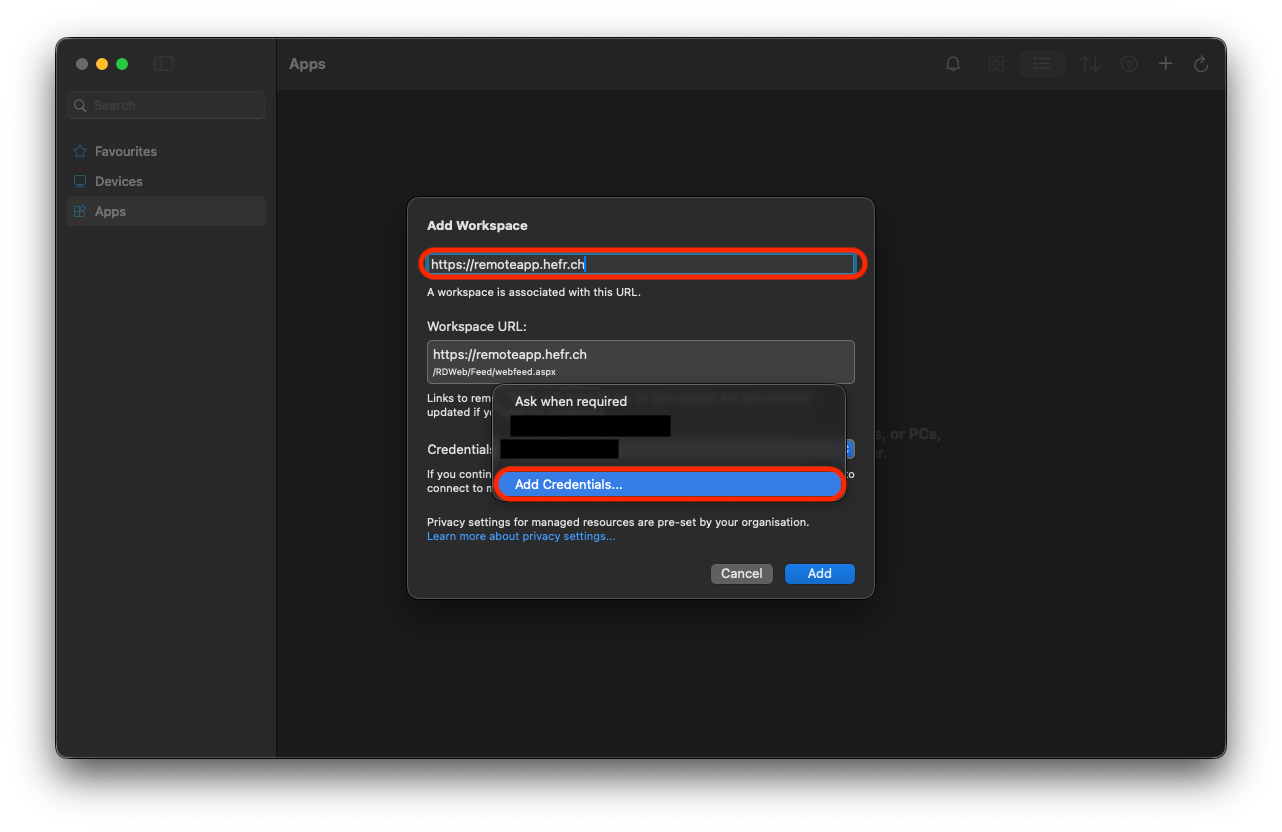Cancel the Add Workspace dialog
Image resolution: width=1282 pixels, height=832 pixels.
pos(741,573)
